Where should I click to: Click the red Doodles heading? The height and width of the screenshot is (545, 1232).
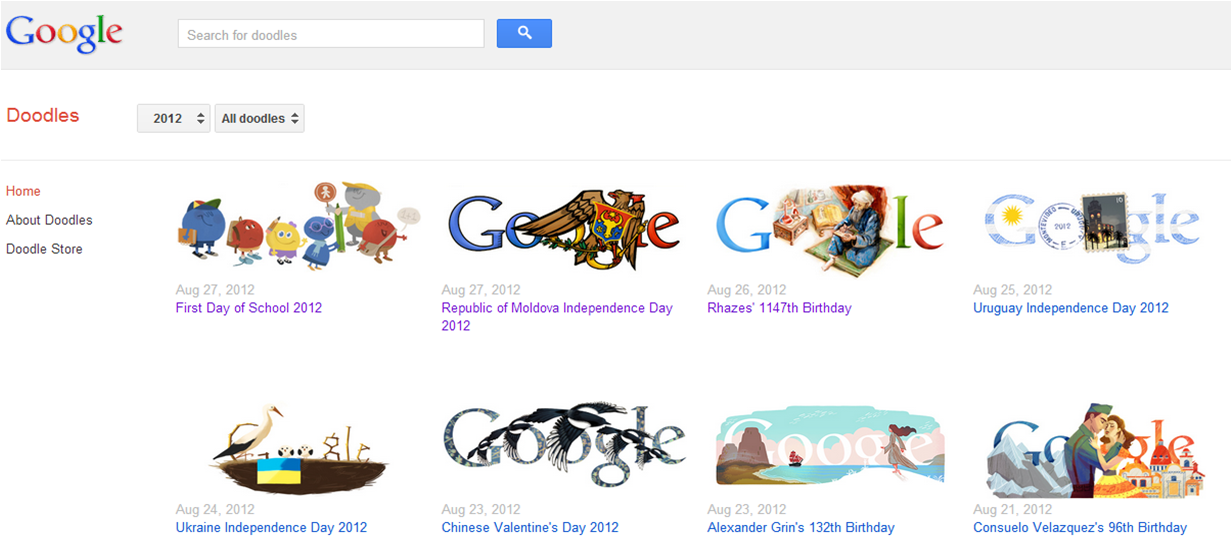point(43,116)
